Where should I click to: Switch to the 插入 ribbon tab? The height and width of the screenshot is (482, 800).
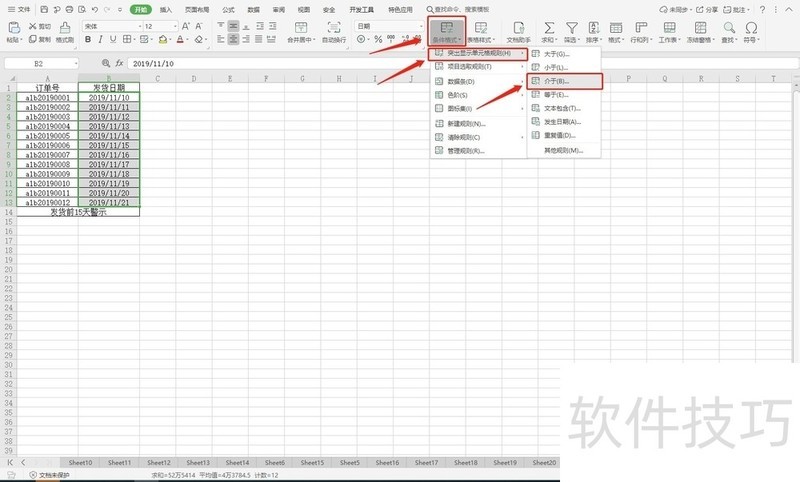(166, 10)
